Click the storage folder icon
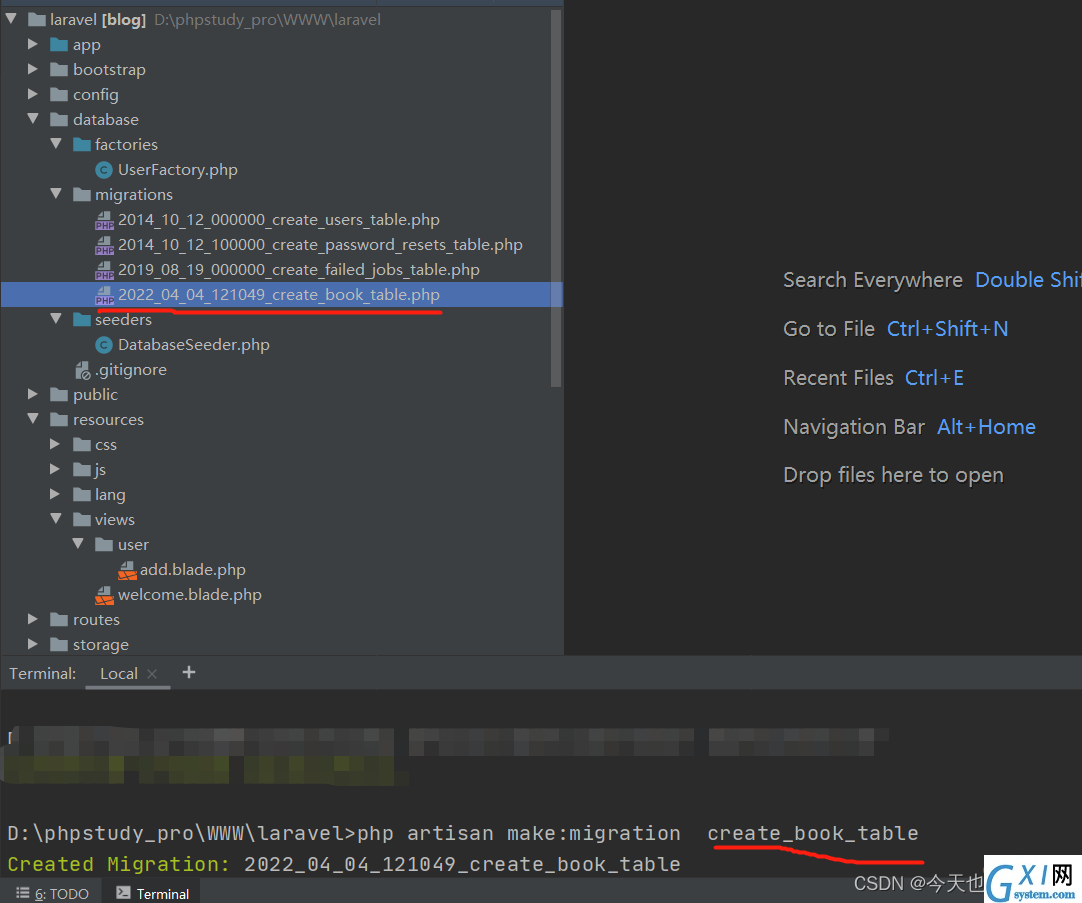Screen dimensions: 1082x903 point(59,644)
